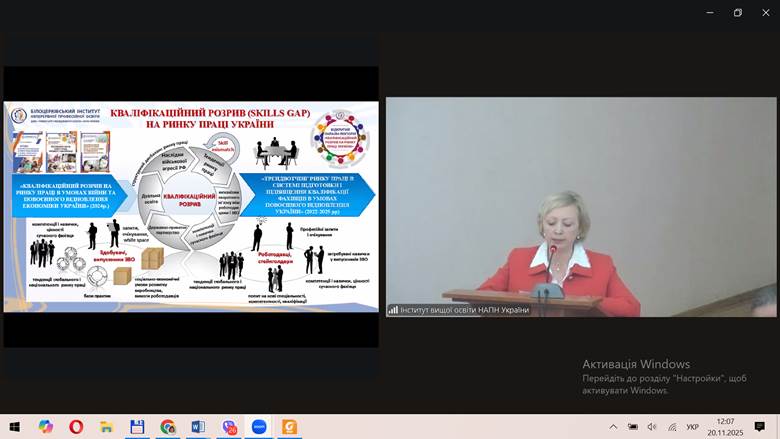Restore down the meeting window
The width and height of the screenshot is (780, 439).
coord(738,13)
